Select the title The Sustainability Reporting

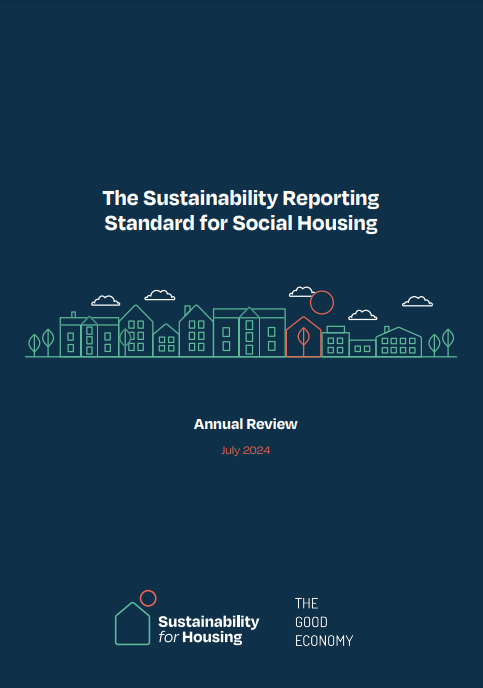point(241,198)
